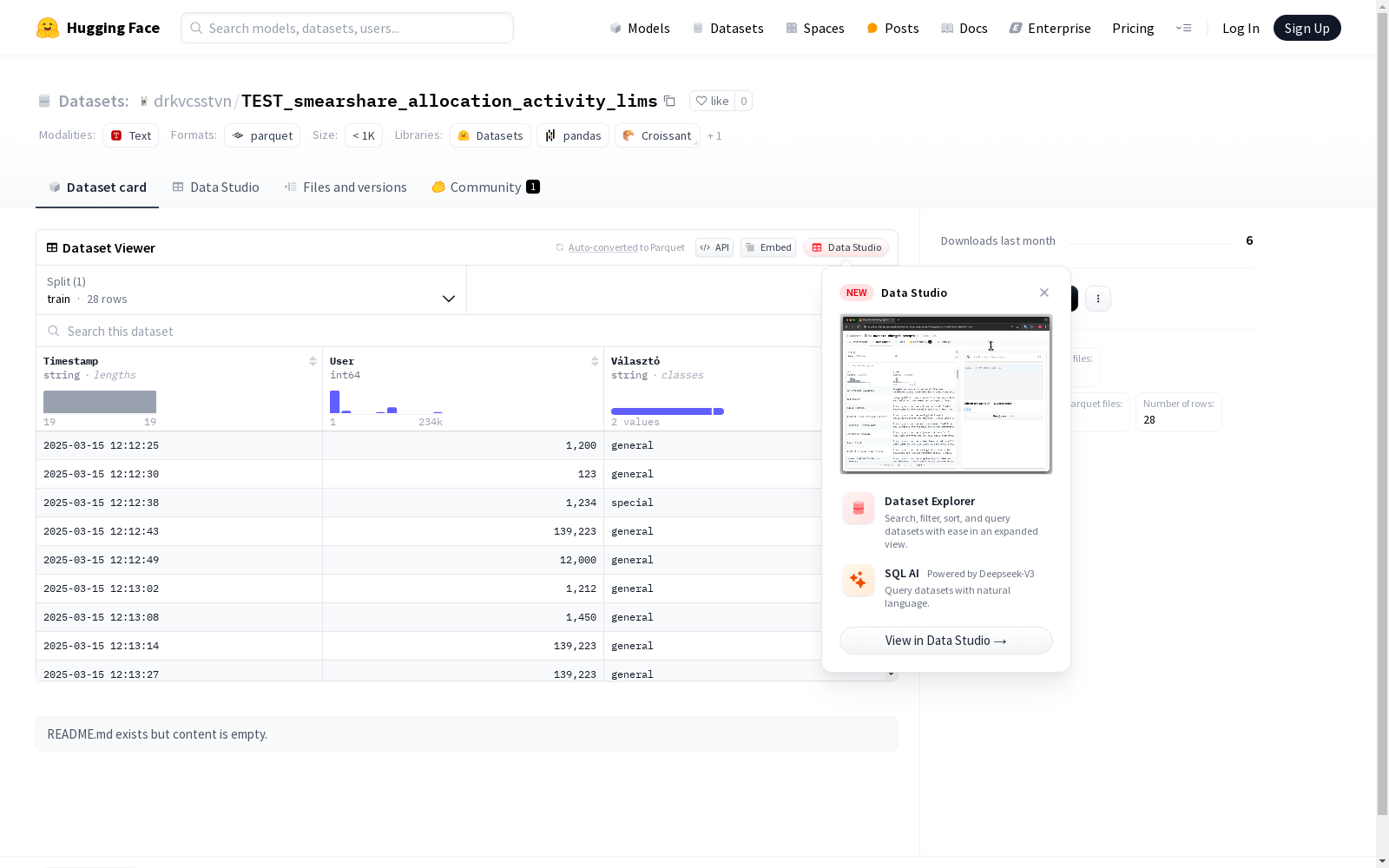Click View in Data Studio button

point(946,641)
